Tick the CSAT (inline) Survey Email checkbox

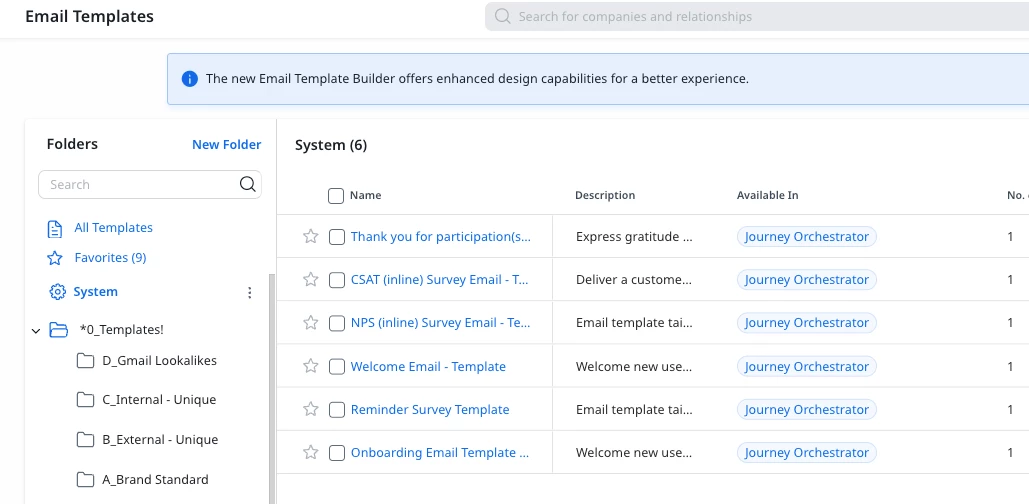[x=337, y=280]
